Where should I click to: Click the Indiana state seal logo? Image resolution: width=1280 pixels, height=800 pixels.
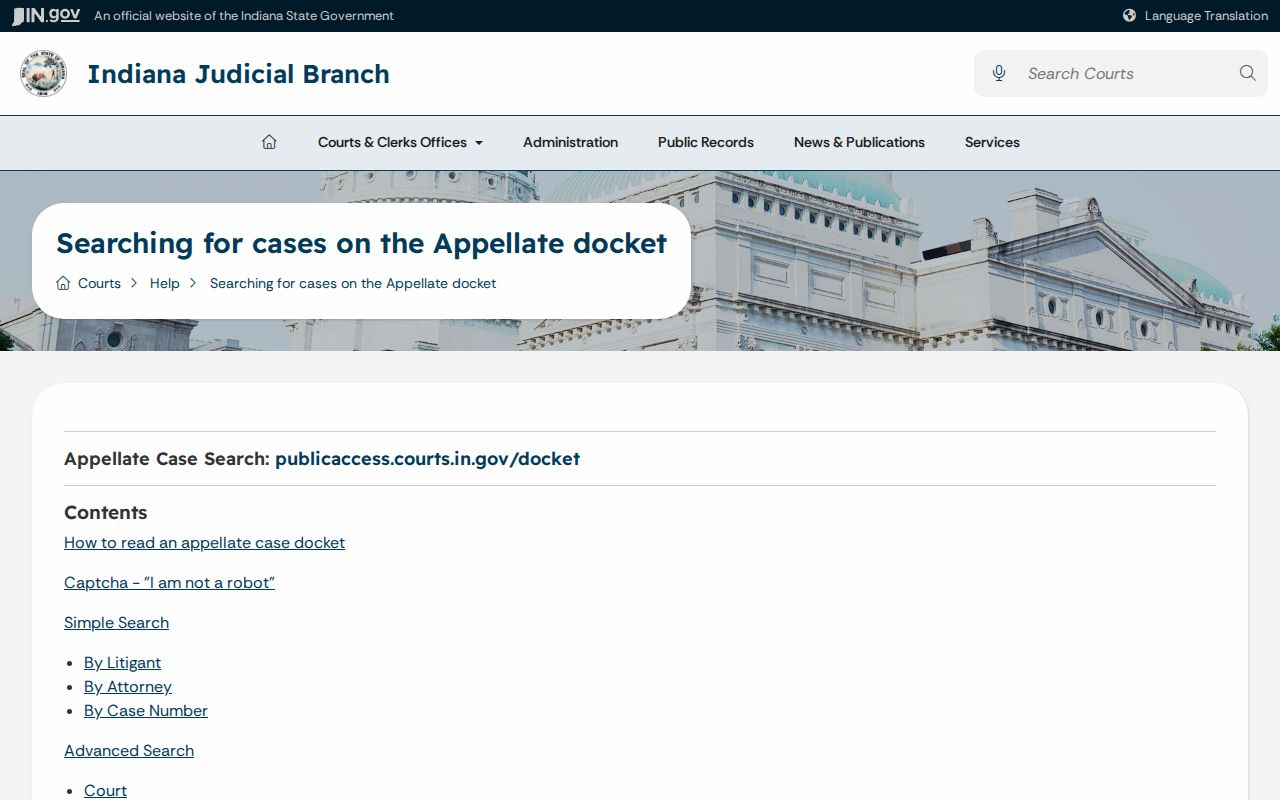(43, 74)
